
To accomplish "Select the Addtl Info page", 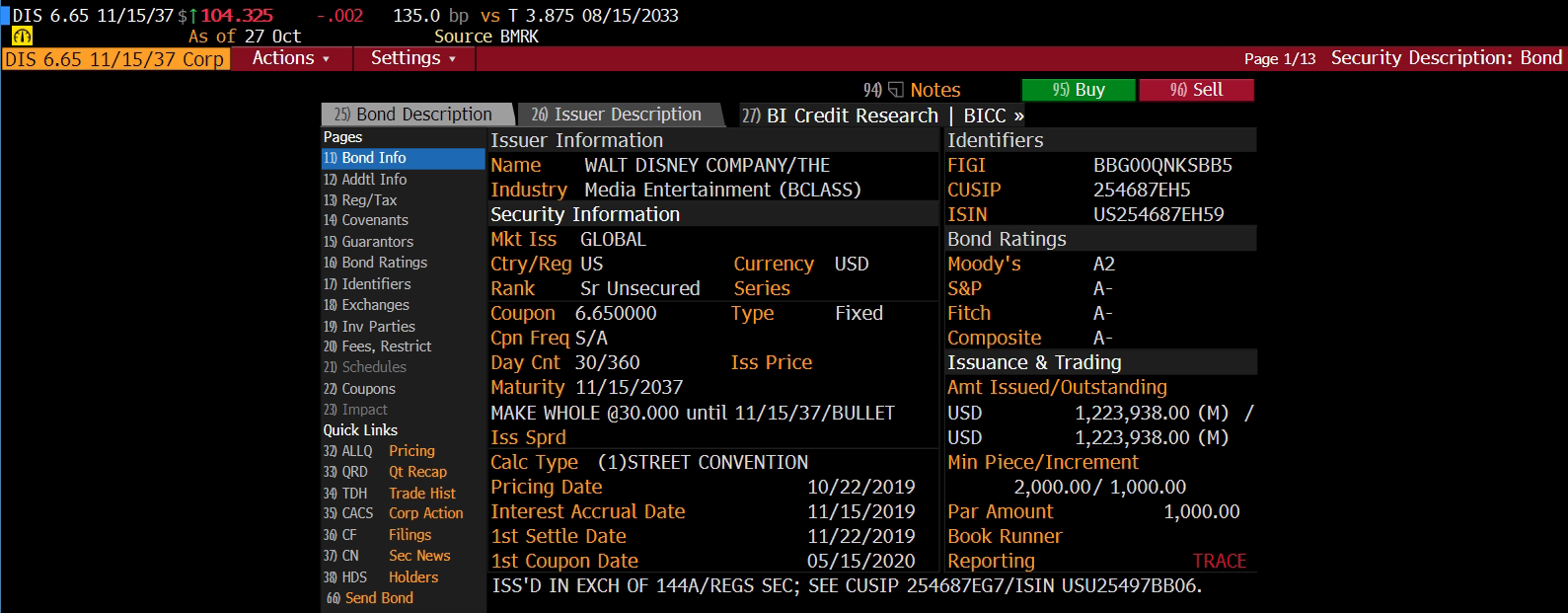I will pos(365,180).
